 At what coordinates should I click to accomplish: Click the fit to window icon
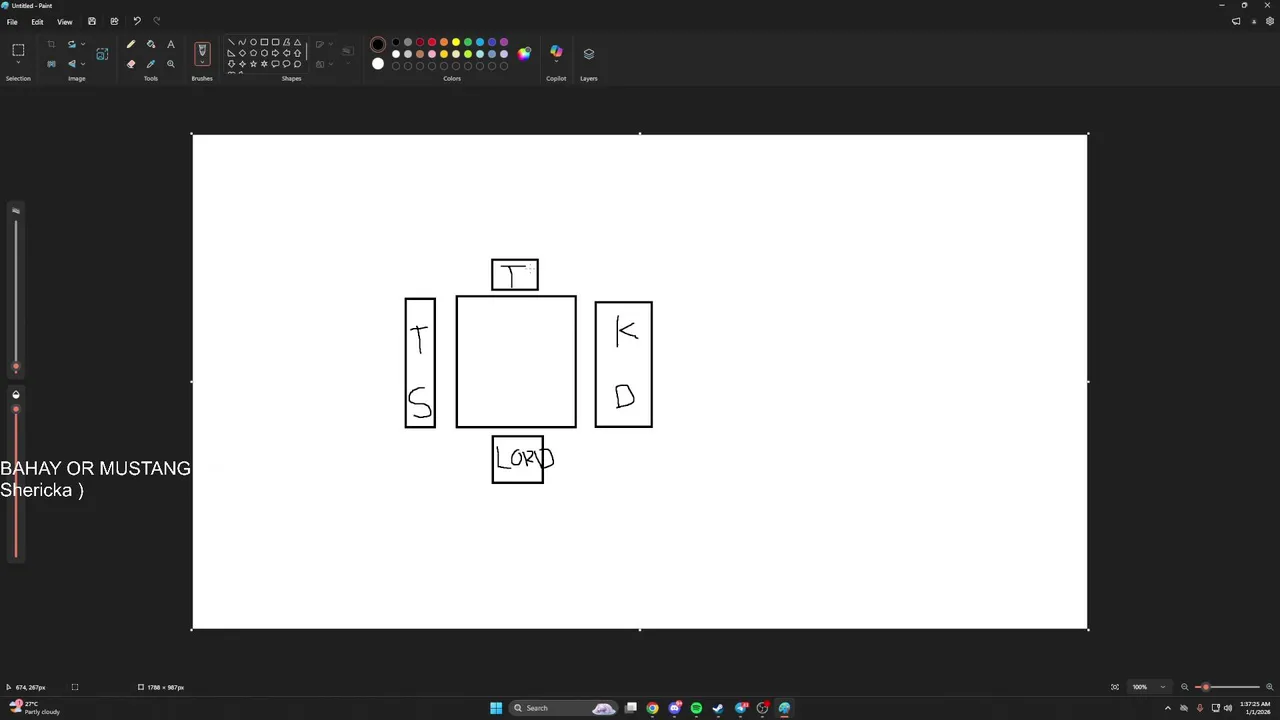[x=1115, y=687]
